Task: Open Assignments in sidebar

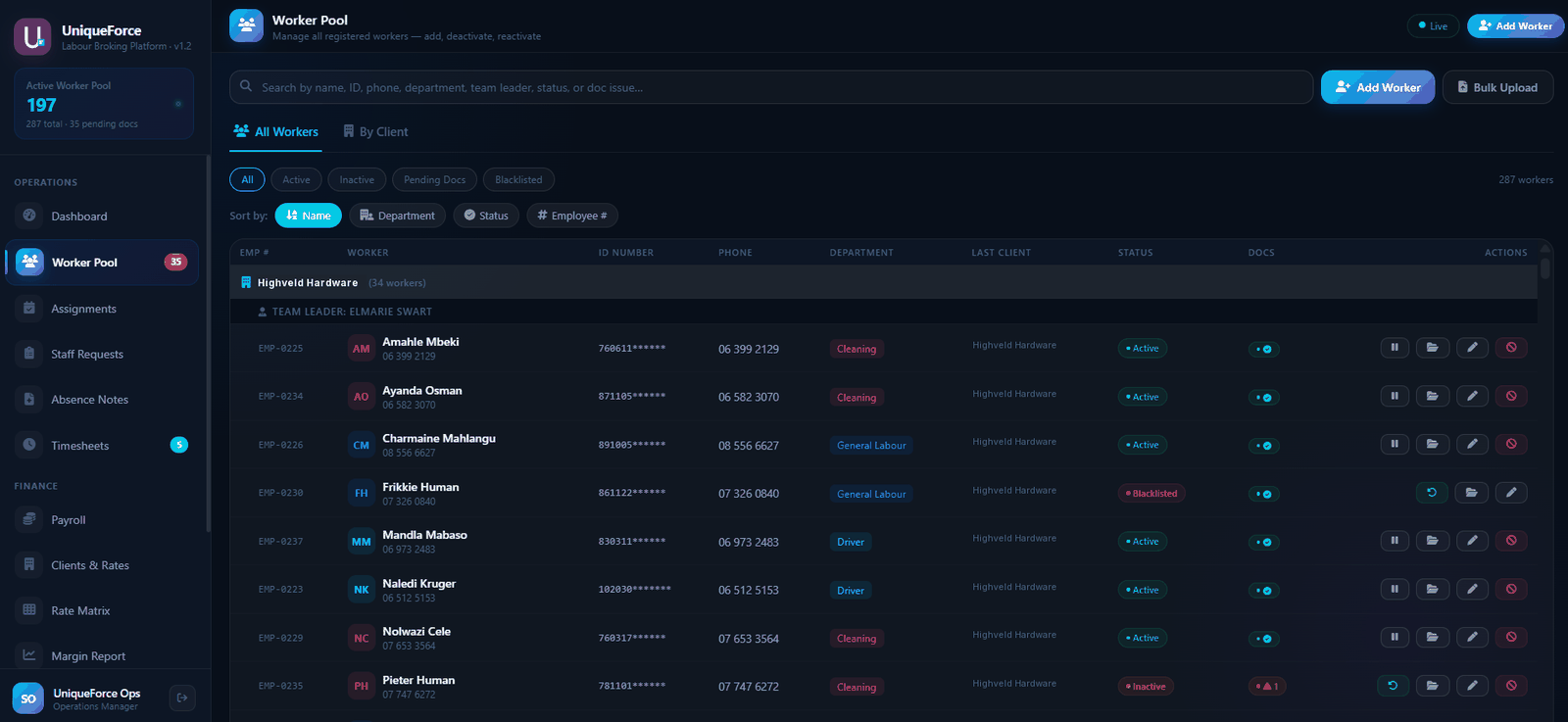Action: 102,309
